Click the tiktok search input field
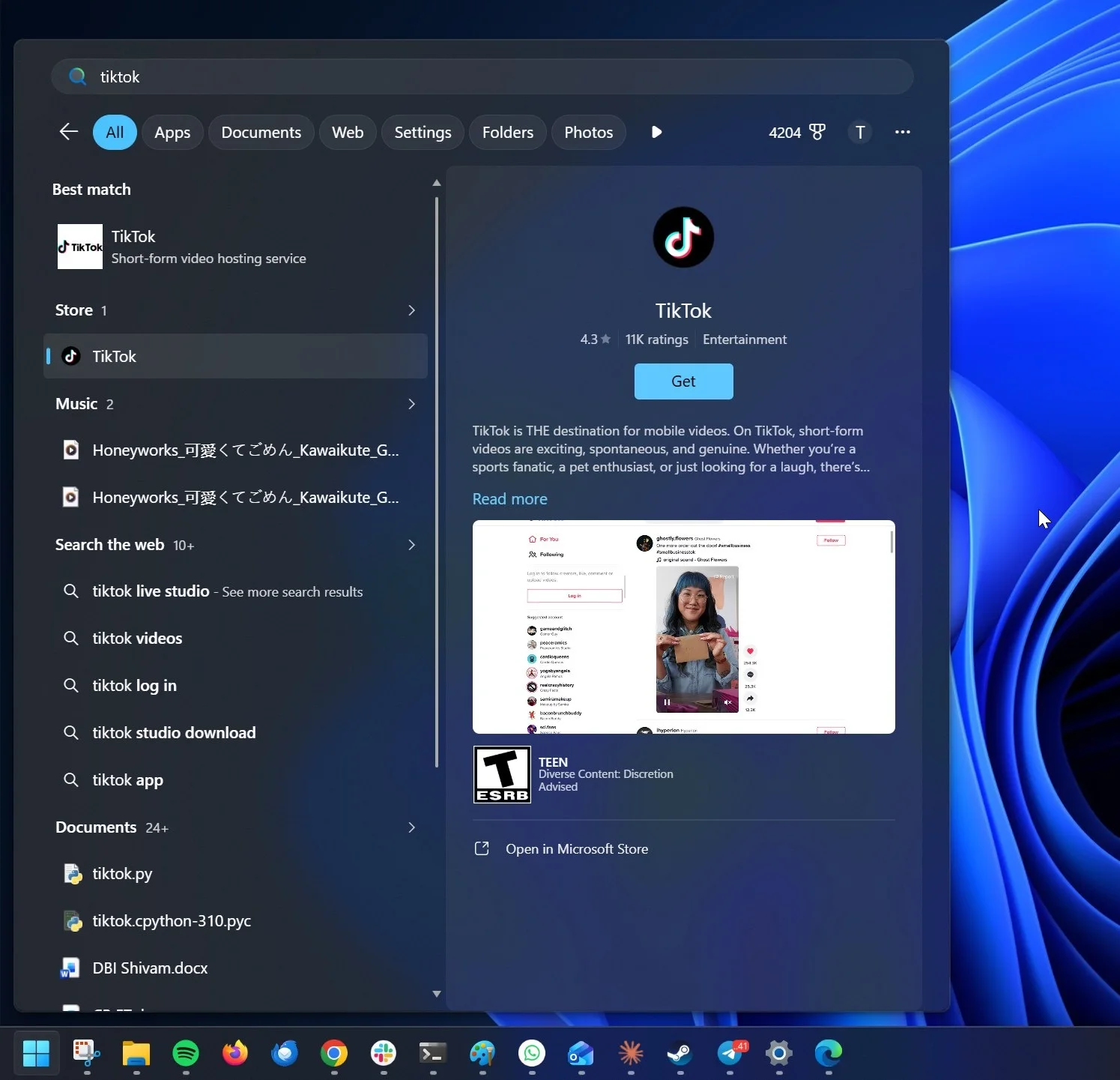This screenshot has width=1120, height=1080. [482, 76]
